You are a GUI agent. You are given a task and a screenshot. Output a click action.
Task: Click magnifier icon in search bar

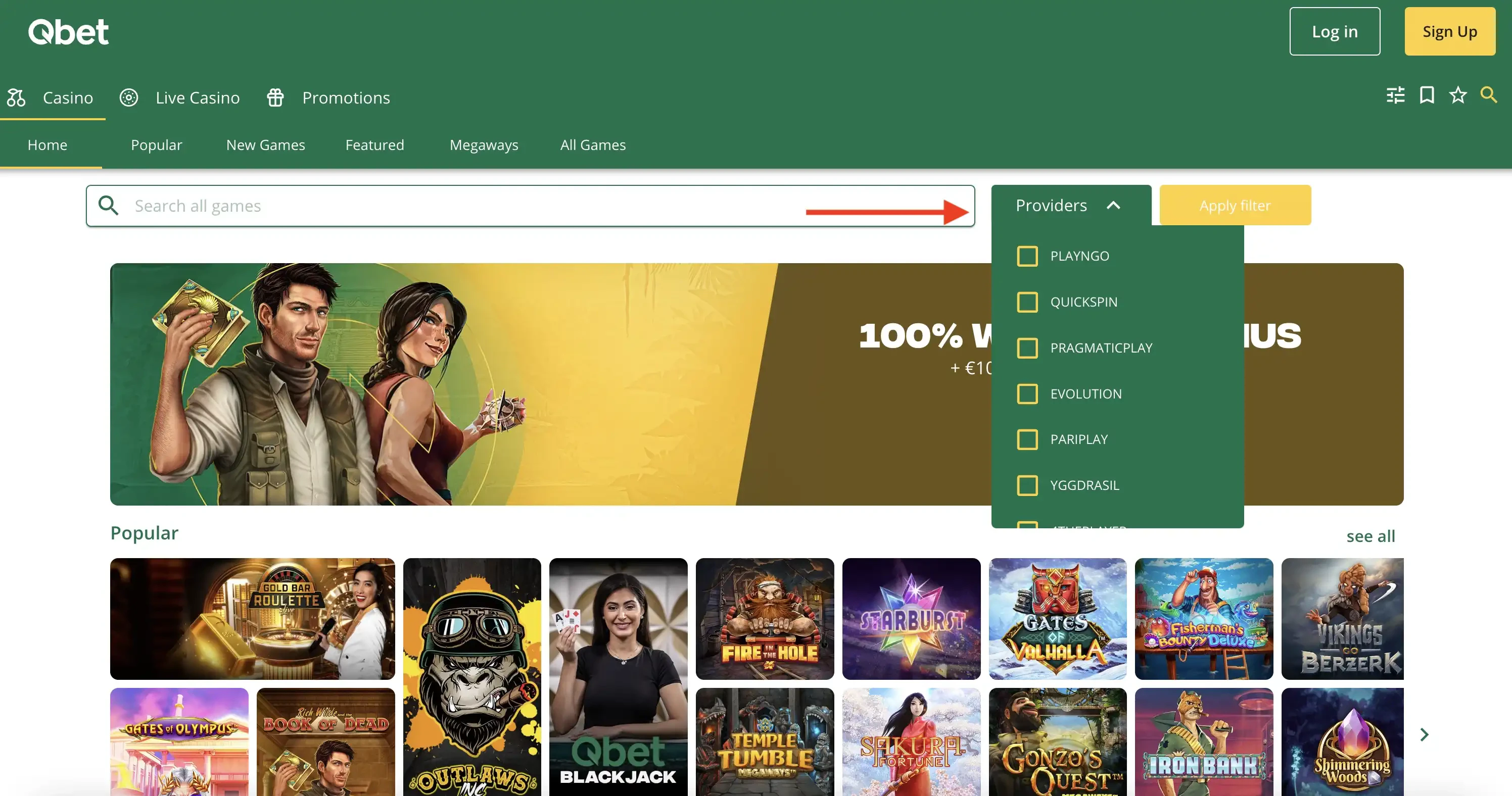tap(109, 205)
